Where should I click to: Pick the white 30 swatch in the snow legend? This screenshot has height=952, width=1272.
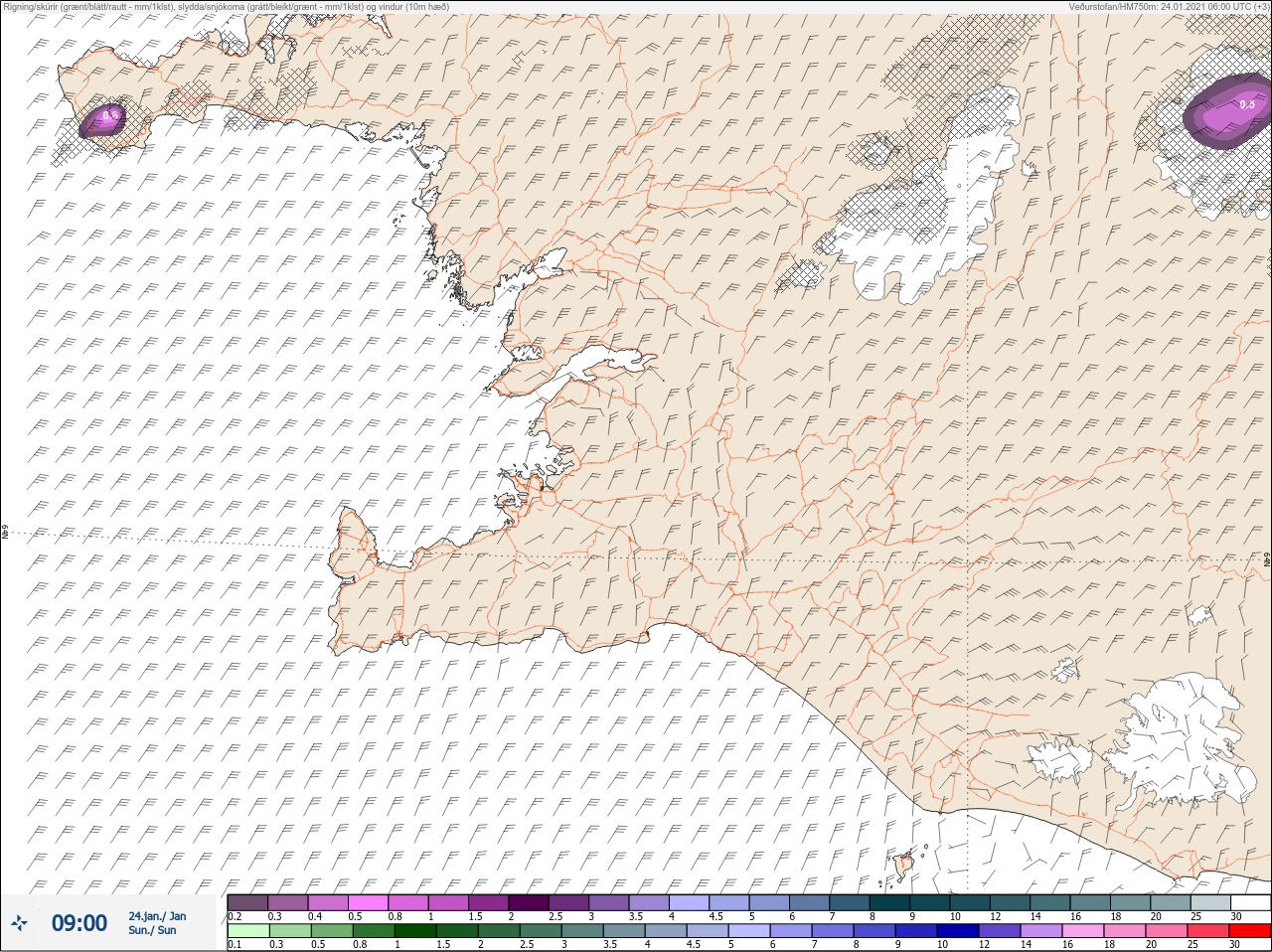1250,902
